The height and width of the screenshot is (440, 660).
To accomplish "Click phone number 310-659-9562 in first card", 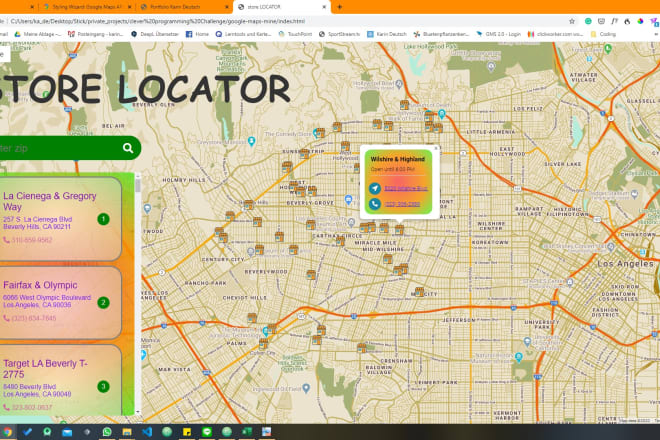I will [32, 240].
